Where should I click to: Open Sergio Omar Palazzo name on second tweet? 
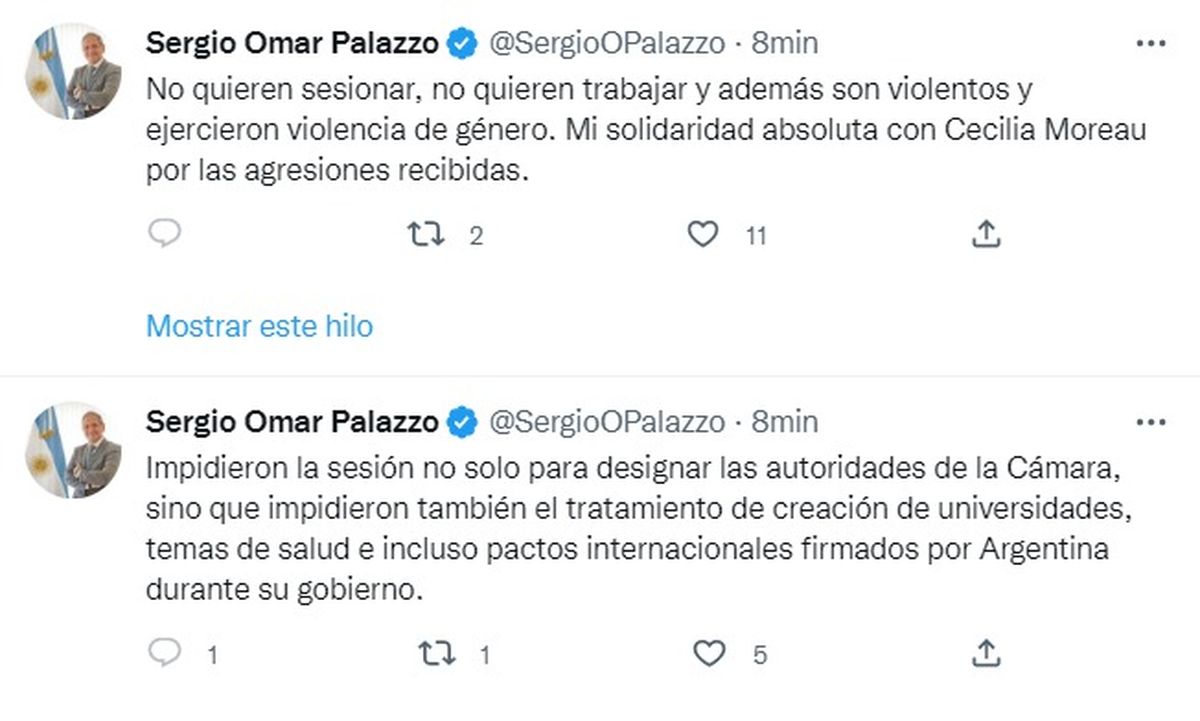click(x=292, y=422)
